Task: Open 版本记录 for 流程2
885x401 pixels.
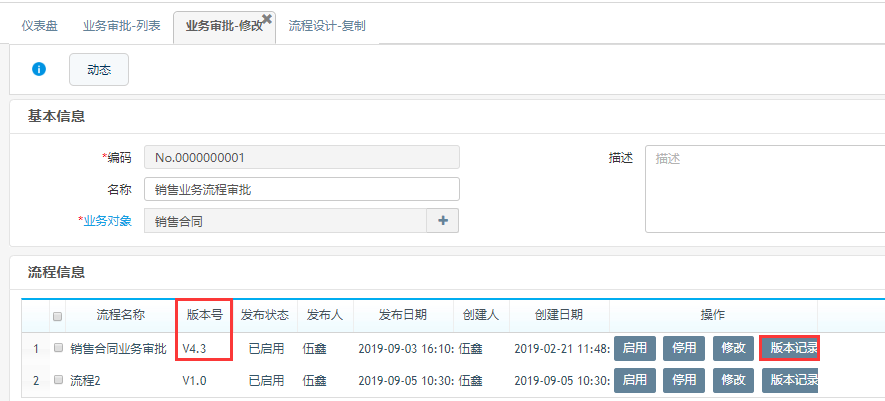Action: pyautogui.click(x=790, y=380)
